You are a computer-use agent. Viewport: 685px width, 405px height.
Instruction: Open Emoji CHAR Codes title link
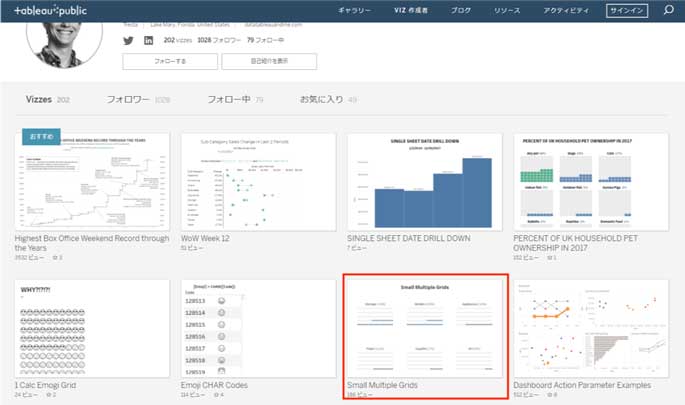[x=218, y=384]
